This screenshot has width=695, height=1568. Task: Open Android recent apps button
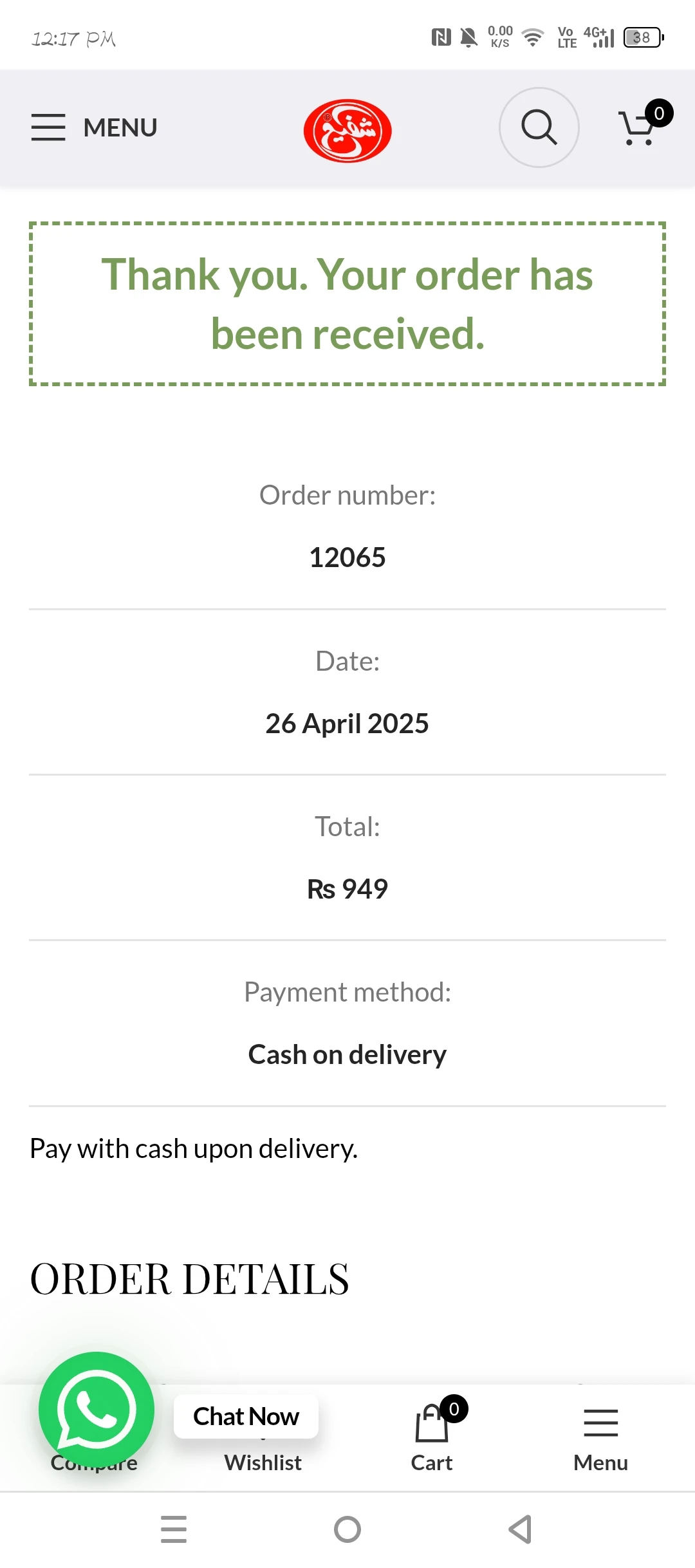click(174, 1529)
